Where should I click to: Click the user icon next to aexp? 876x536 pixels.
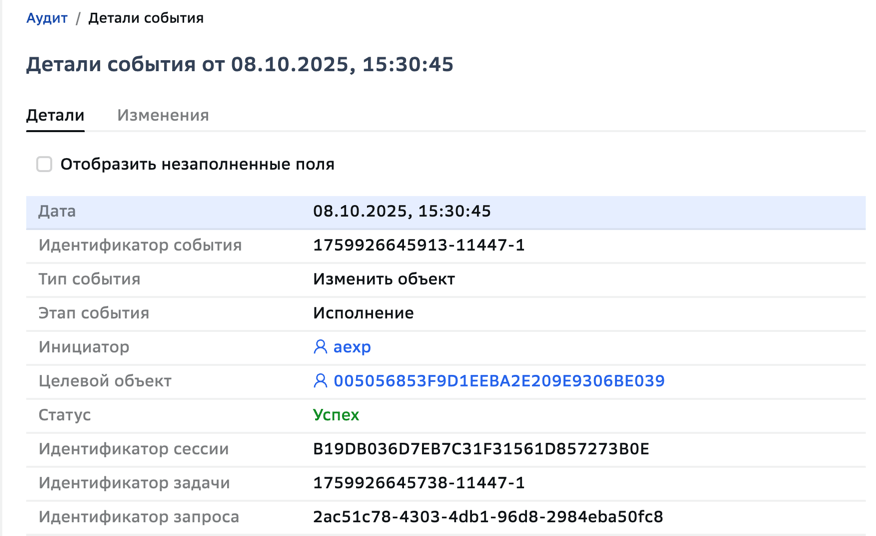click(320, 347)
